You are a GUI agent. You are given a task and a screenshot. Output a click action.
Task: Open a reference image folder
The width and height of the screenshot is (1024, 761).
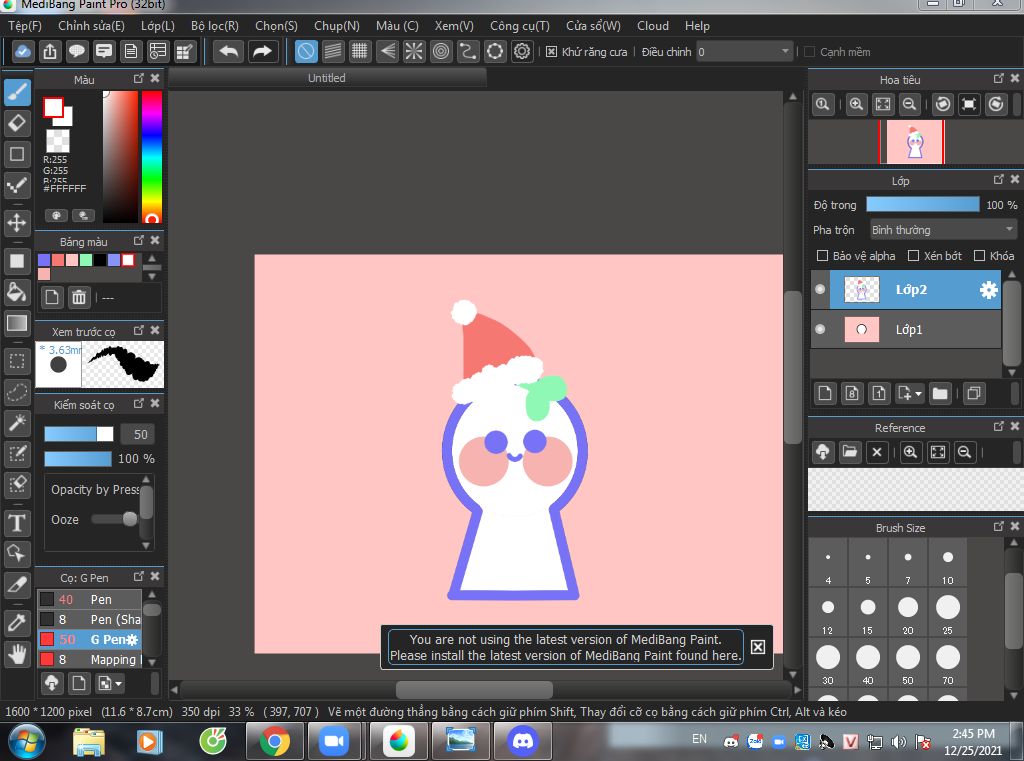point(850,452)
